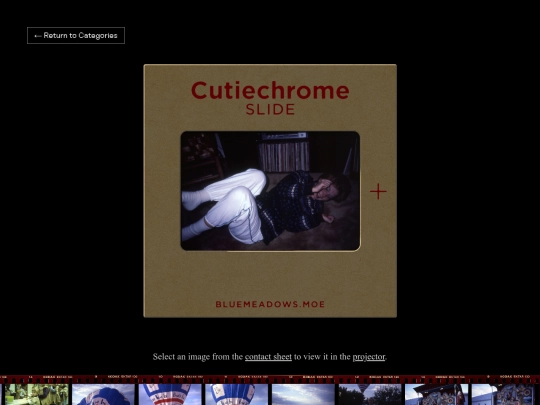Screen dimensions: 540x405
Task: View the reclining person slide photo
Action: [x=270, y=191]
